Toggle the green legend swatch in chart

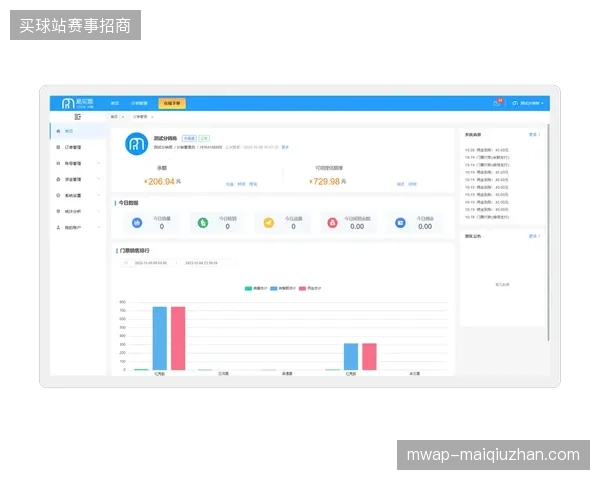pyautogui.click(x=248, y=288)
